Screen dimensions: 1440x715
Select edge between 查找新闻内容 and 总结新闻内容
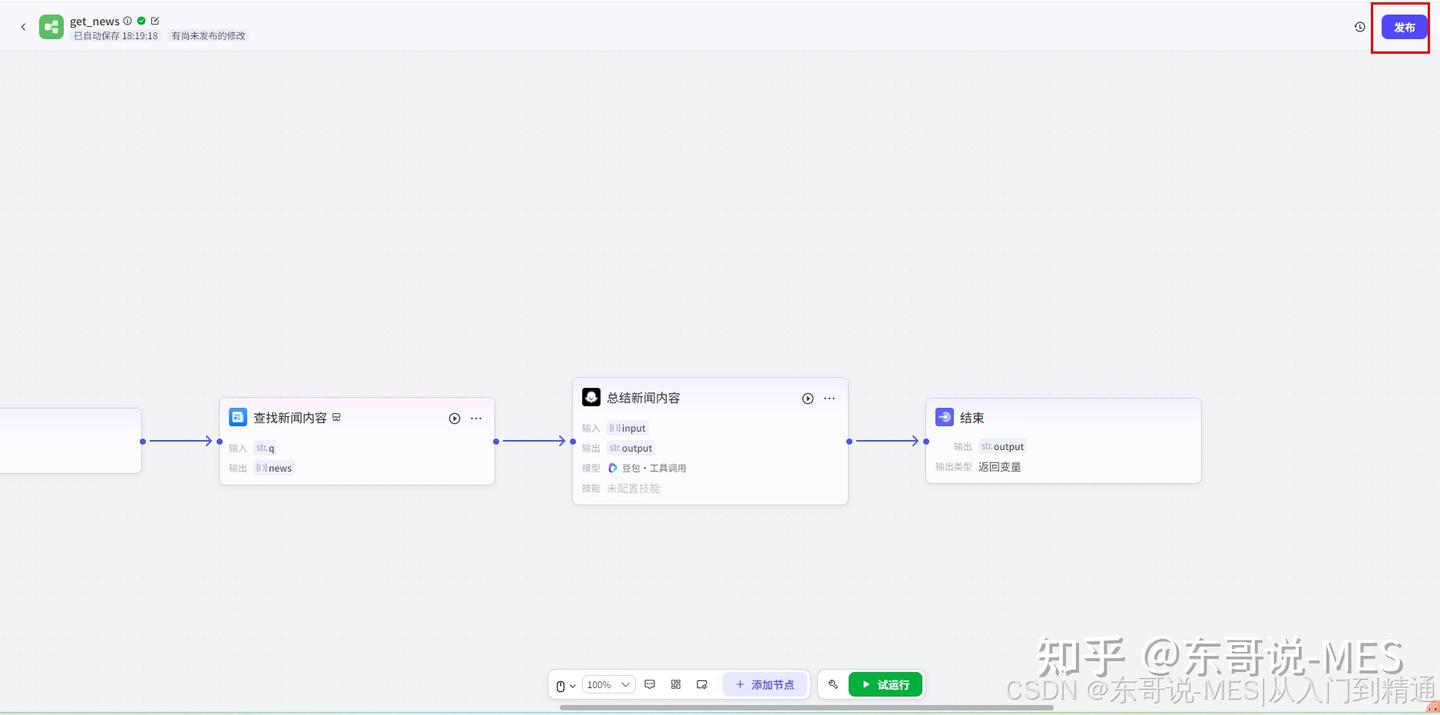534,441
